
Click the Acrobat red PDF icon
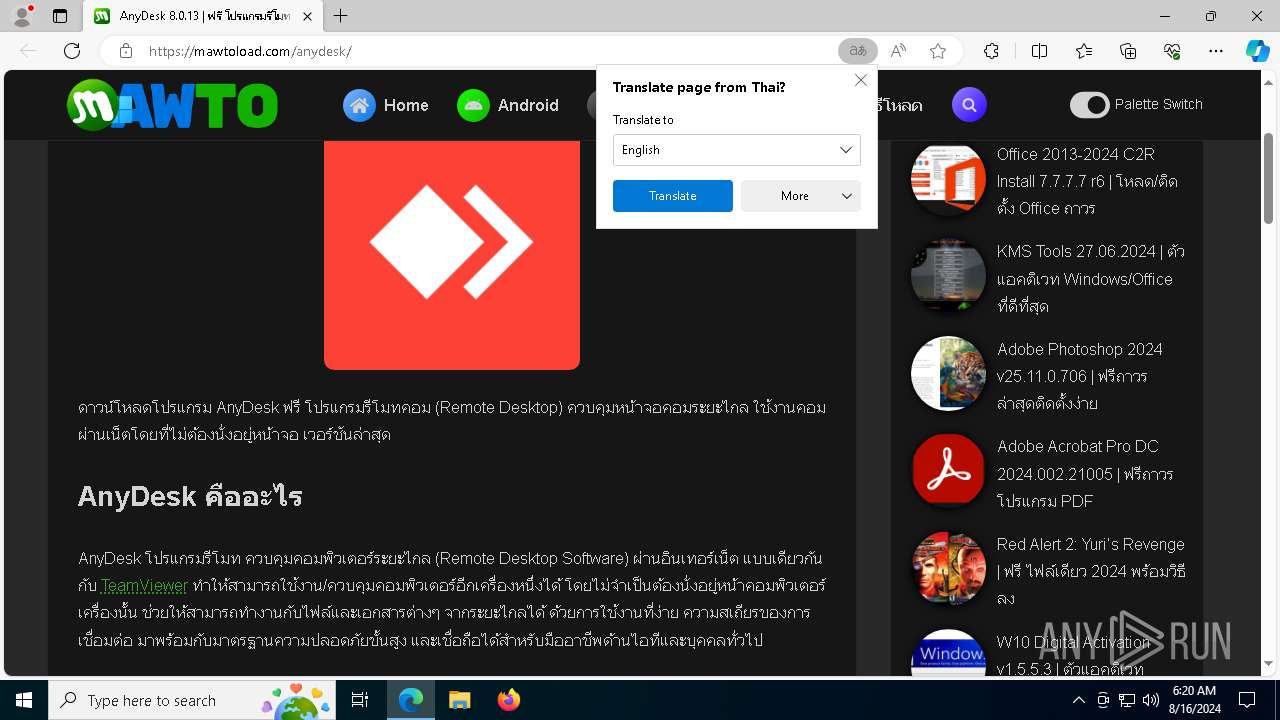948,470
